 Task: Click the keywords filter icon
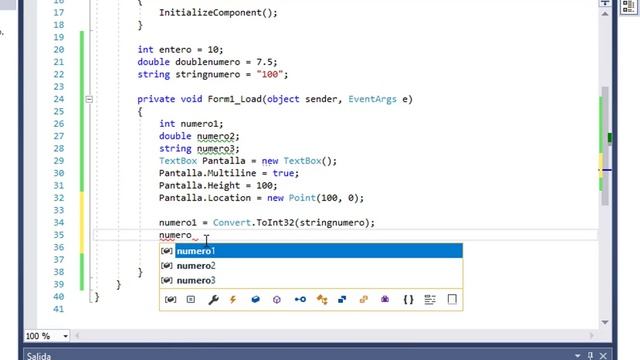tap(430, 300)
